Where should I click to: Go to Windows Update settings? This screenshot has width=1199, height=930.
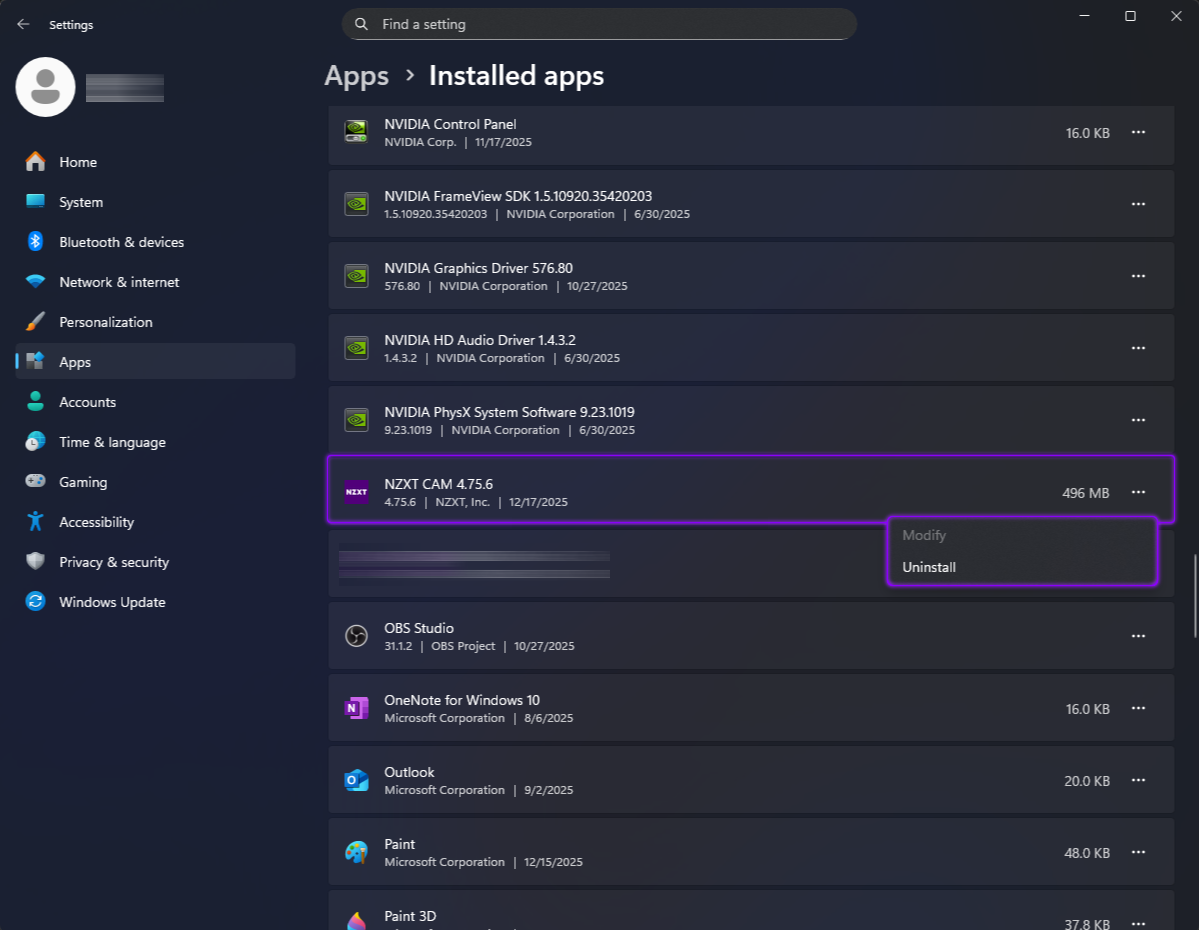pos(112,602)
